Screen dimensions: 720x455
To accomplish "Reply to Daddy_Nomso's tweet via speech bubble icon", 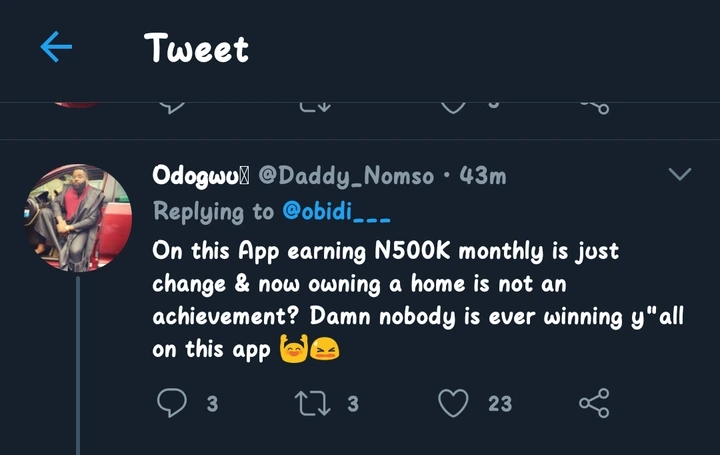I will point(171,403).
